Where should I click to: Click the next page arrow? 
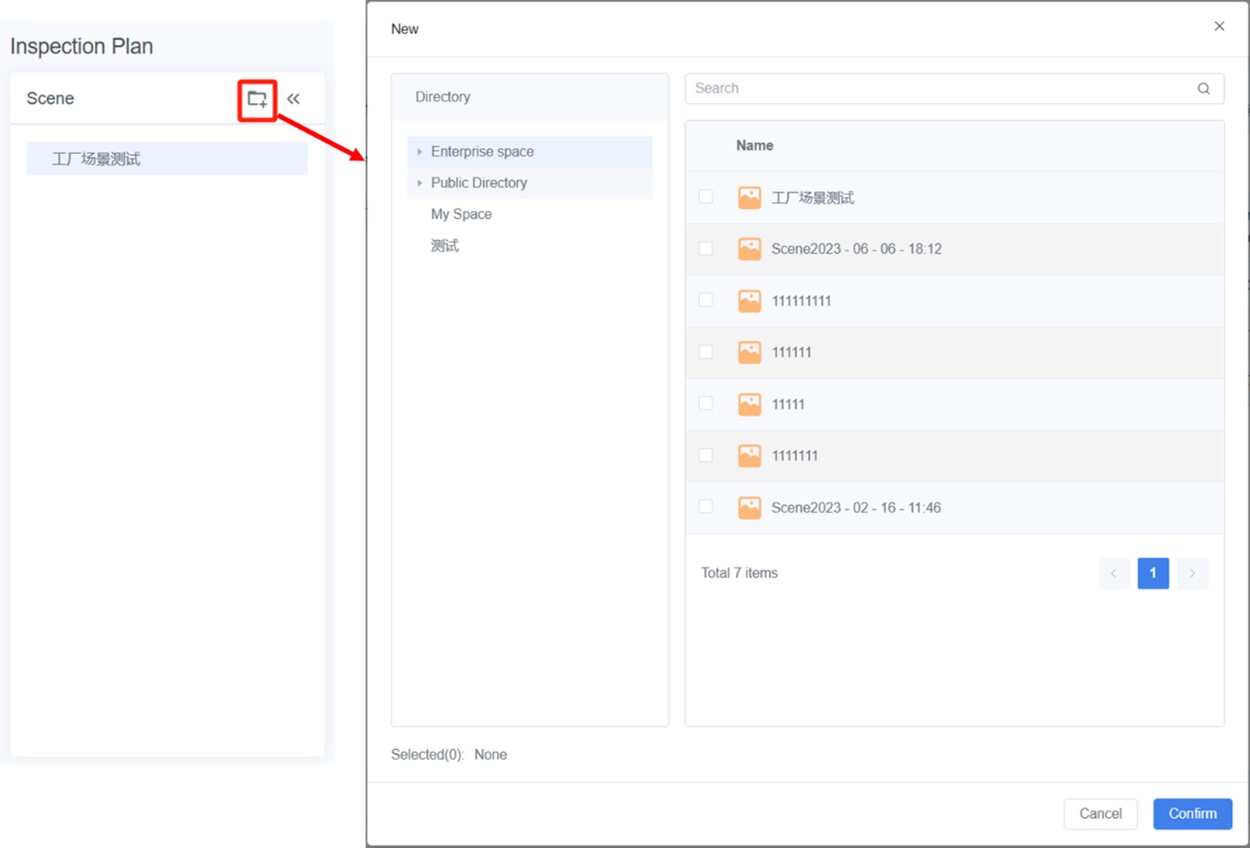click(1192, 573)
